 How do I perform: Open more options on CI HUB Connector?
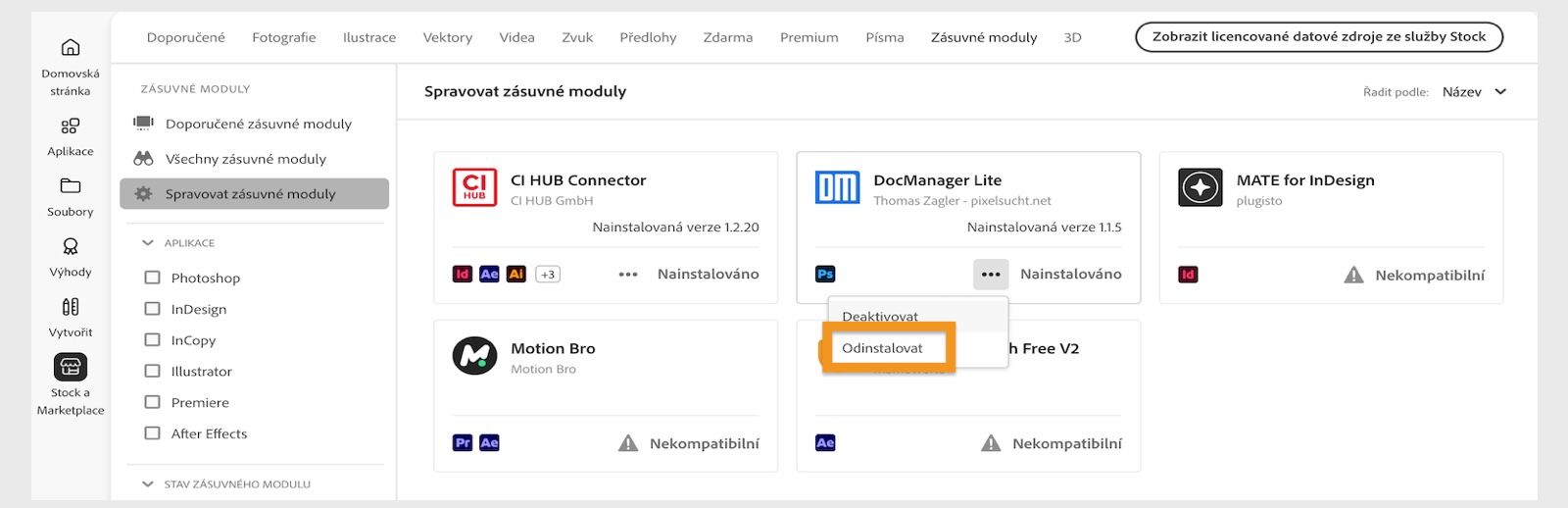pos(628,275)
